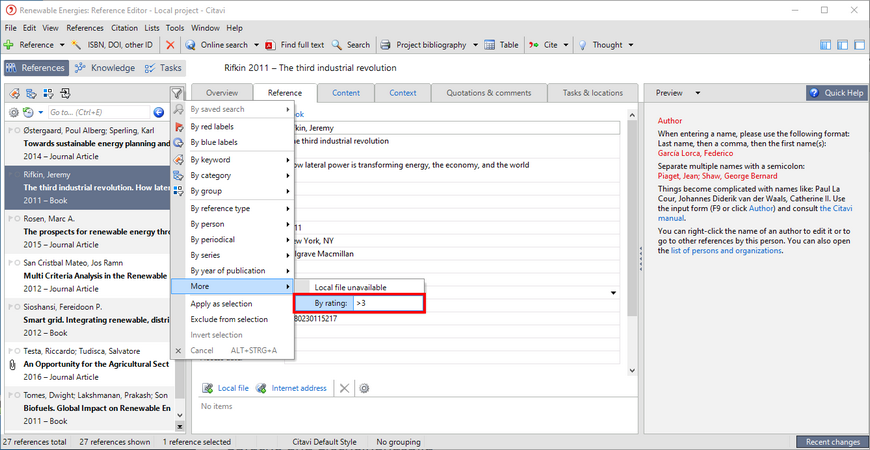Click the categories icon above reference list
Screen dimensions: 870x450
(x=31, y=93)
